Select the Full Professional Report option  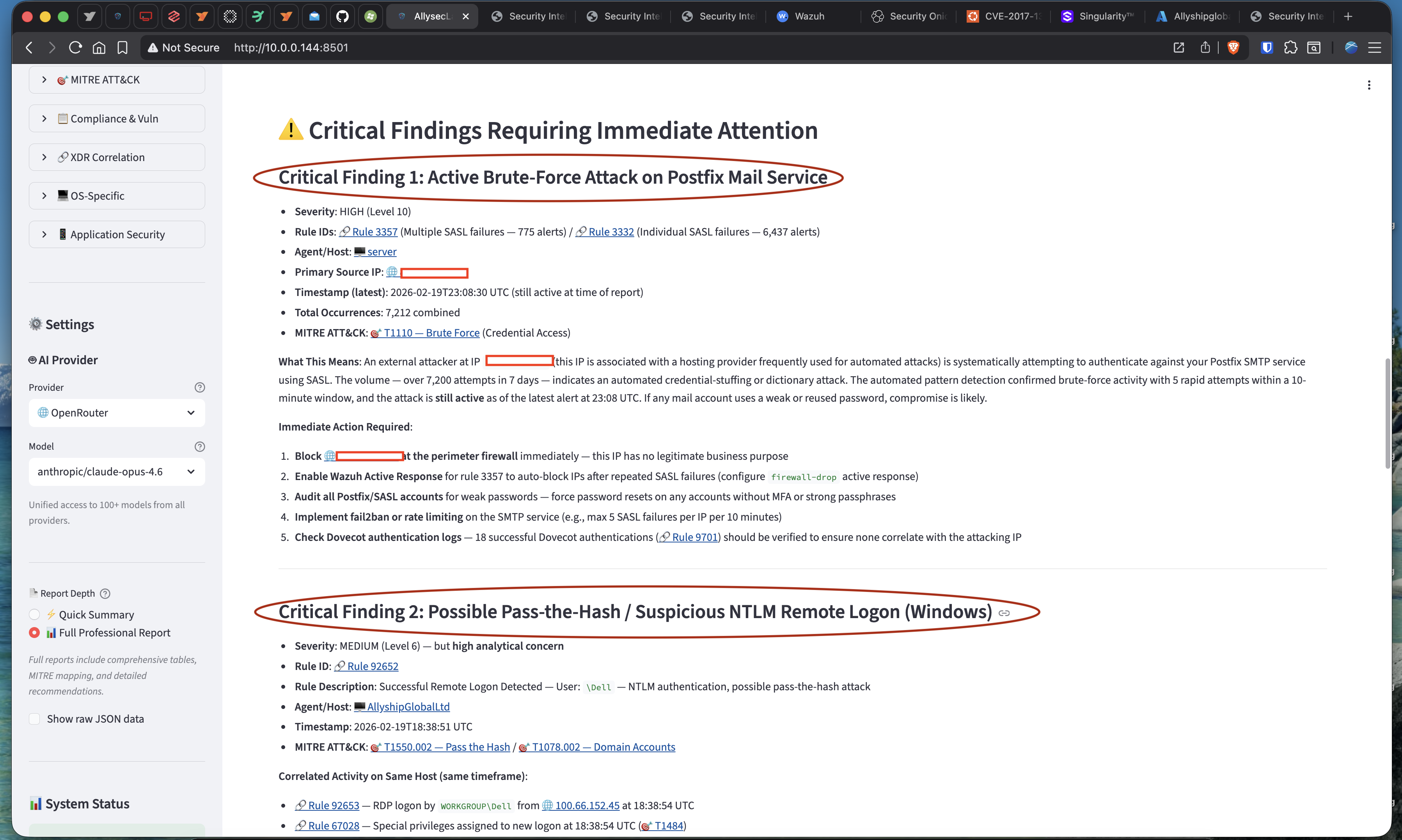tap(34, 633)
